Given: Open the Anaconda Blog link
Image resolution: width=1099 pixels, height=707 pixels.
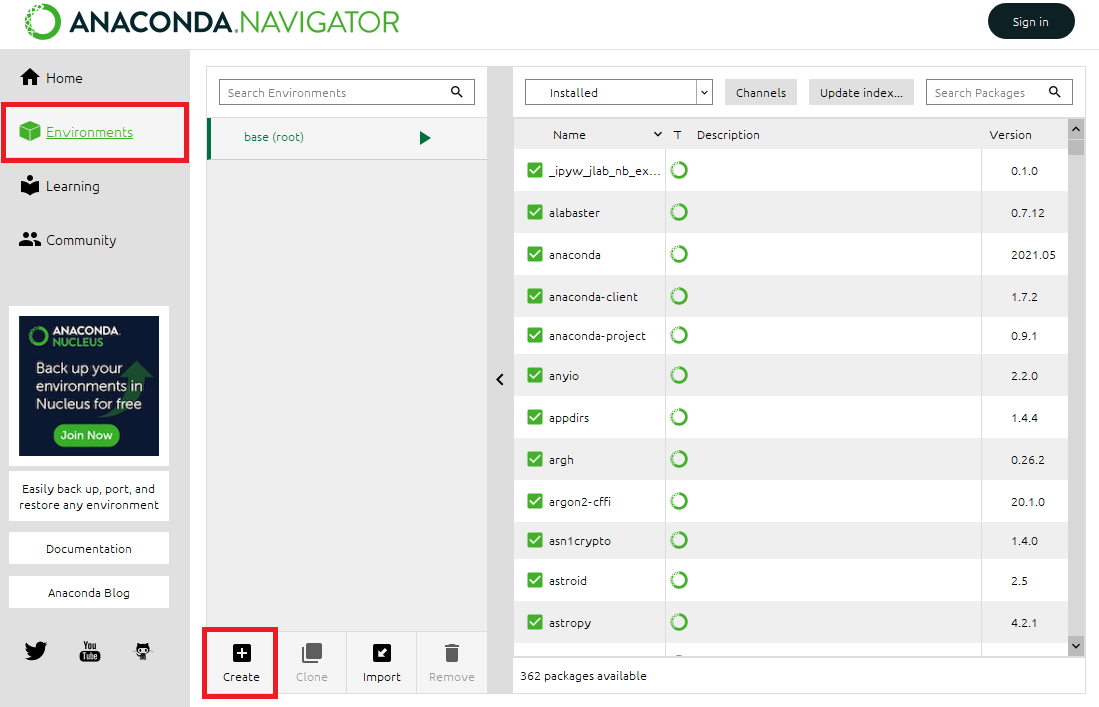Looking at the screenshot, I should coord(89,592).
